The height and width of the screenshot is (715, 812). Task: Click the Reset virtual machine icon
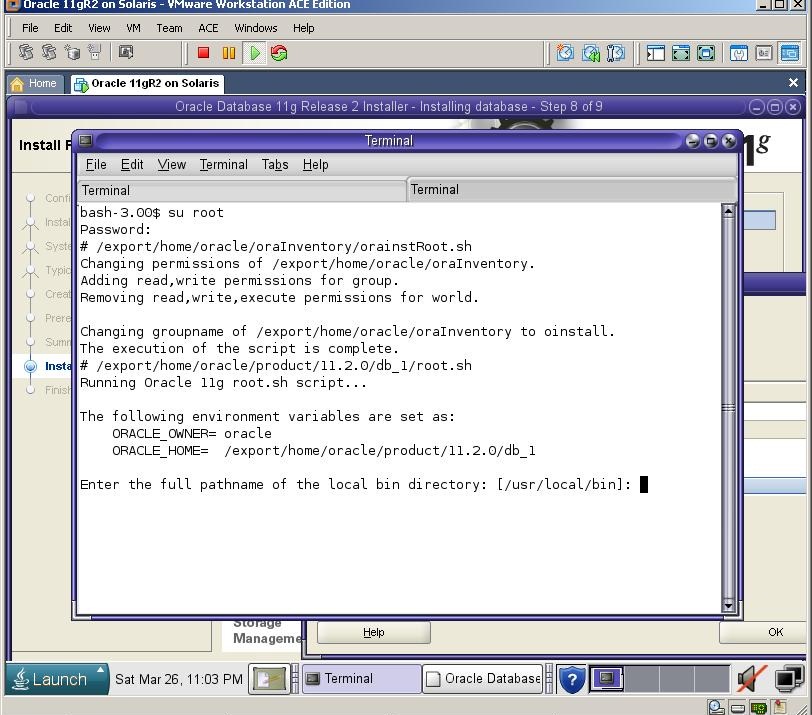279,52
